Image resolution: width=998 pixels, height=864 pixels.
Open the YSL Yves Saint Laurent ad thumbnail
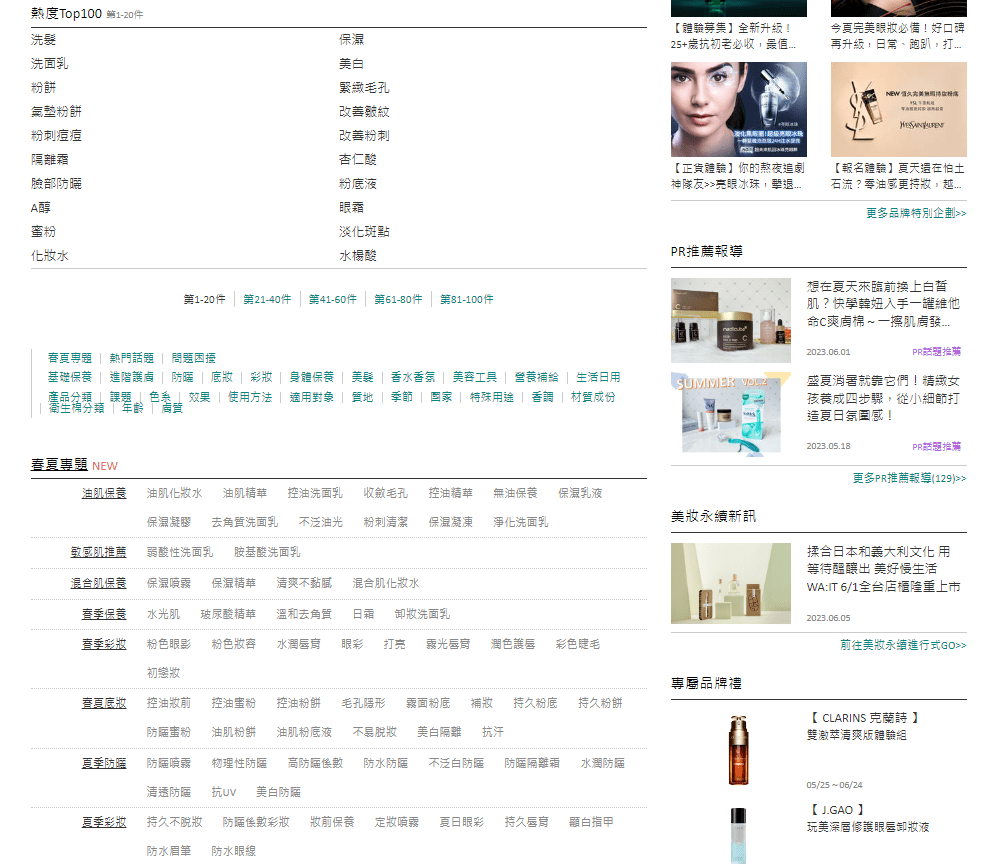click(898, 109)
